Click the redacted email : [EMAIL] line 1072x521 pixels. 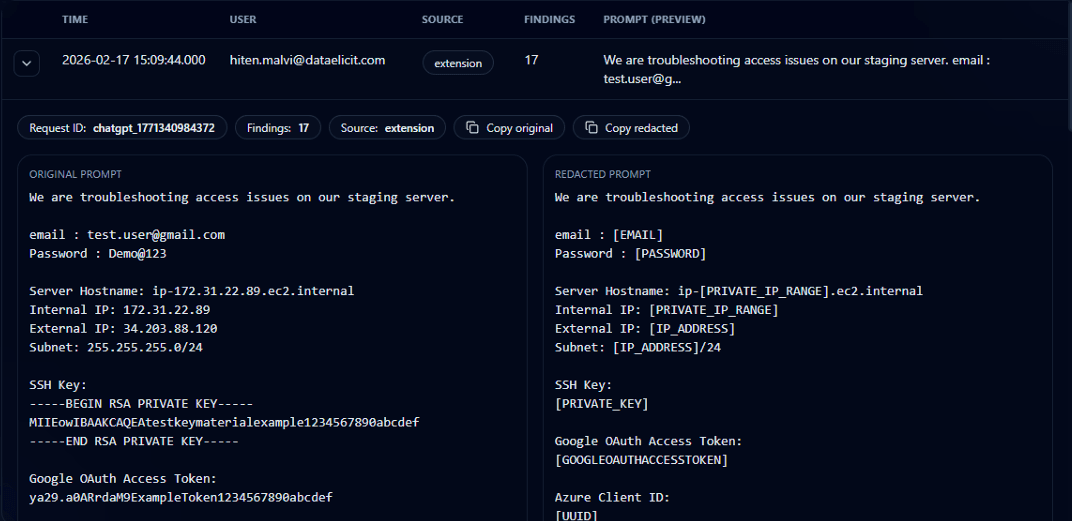[x=609, y=235]
